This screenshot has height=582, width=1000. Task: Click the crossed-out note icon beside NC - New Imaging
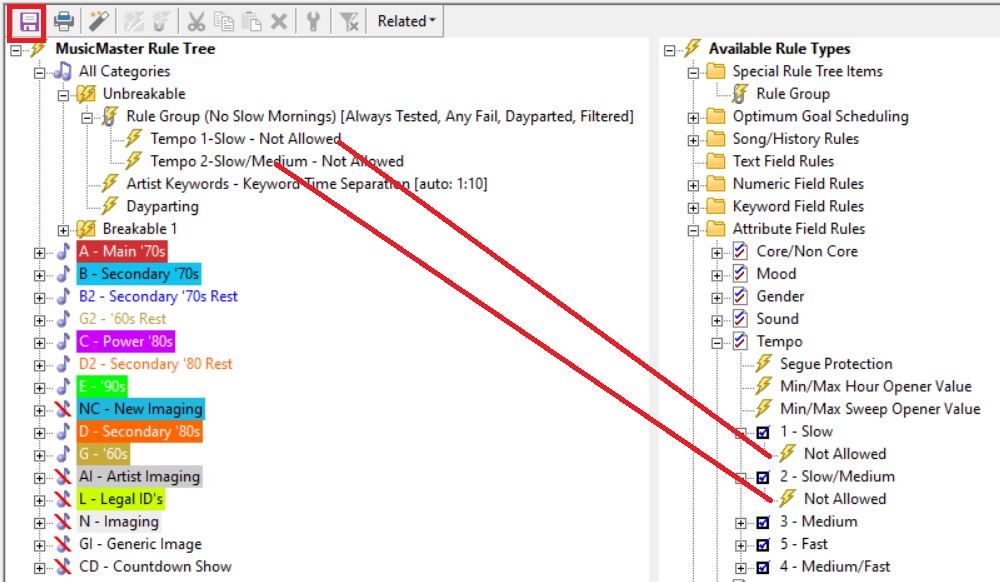coord(62,409)
